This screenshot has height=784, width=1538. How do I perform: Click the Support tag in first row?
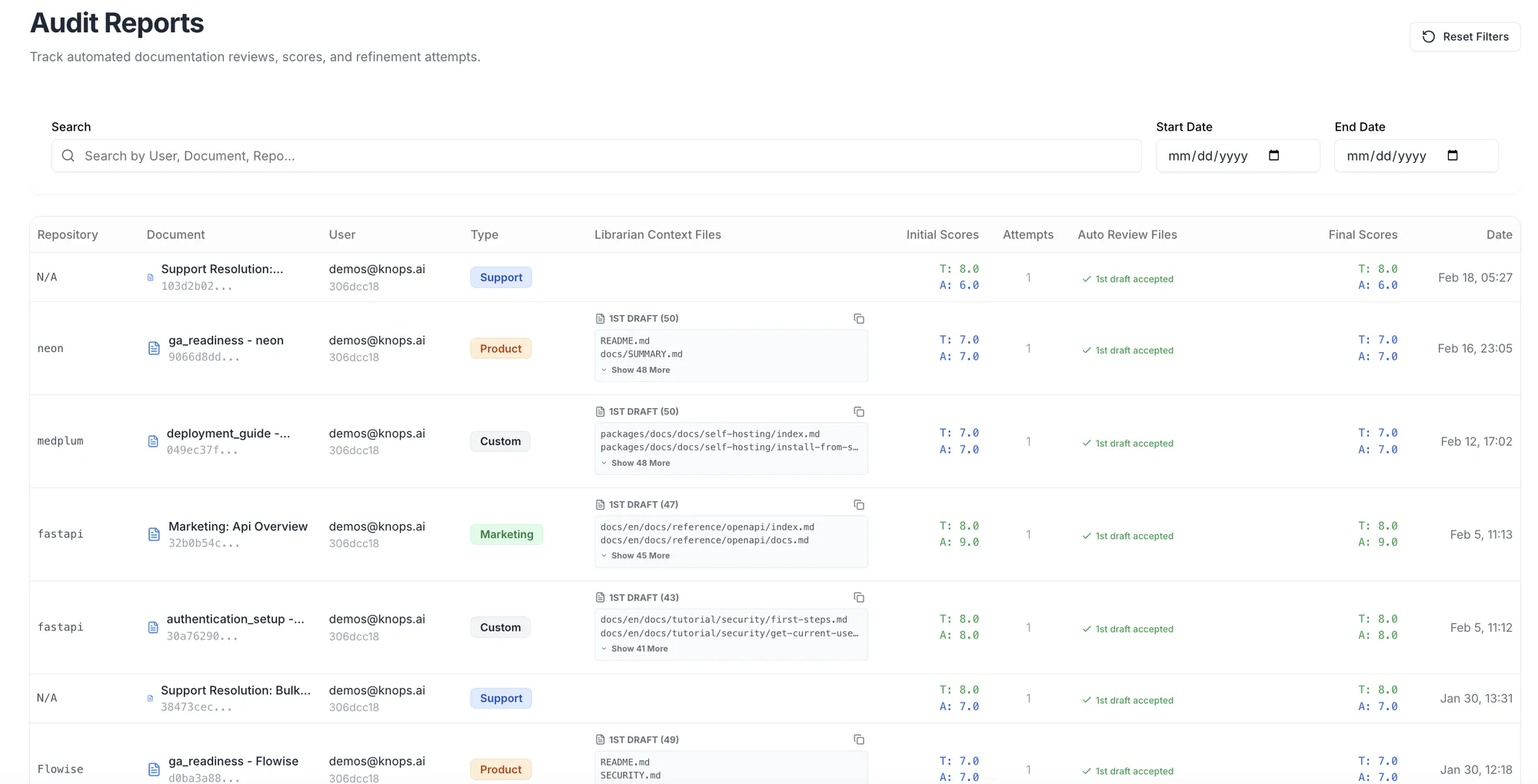click(x=501, y=277)
